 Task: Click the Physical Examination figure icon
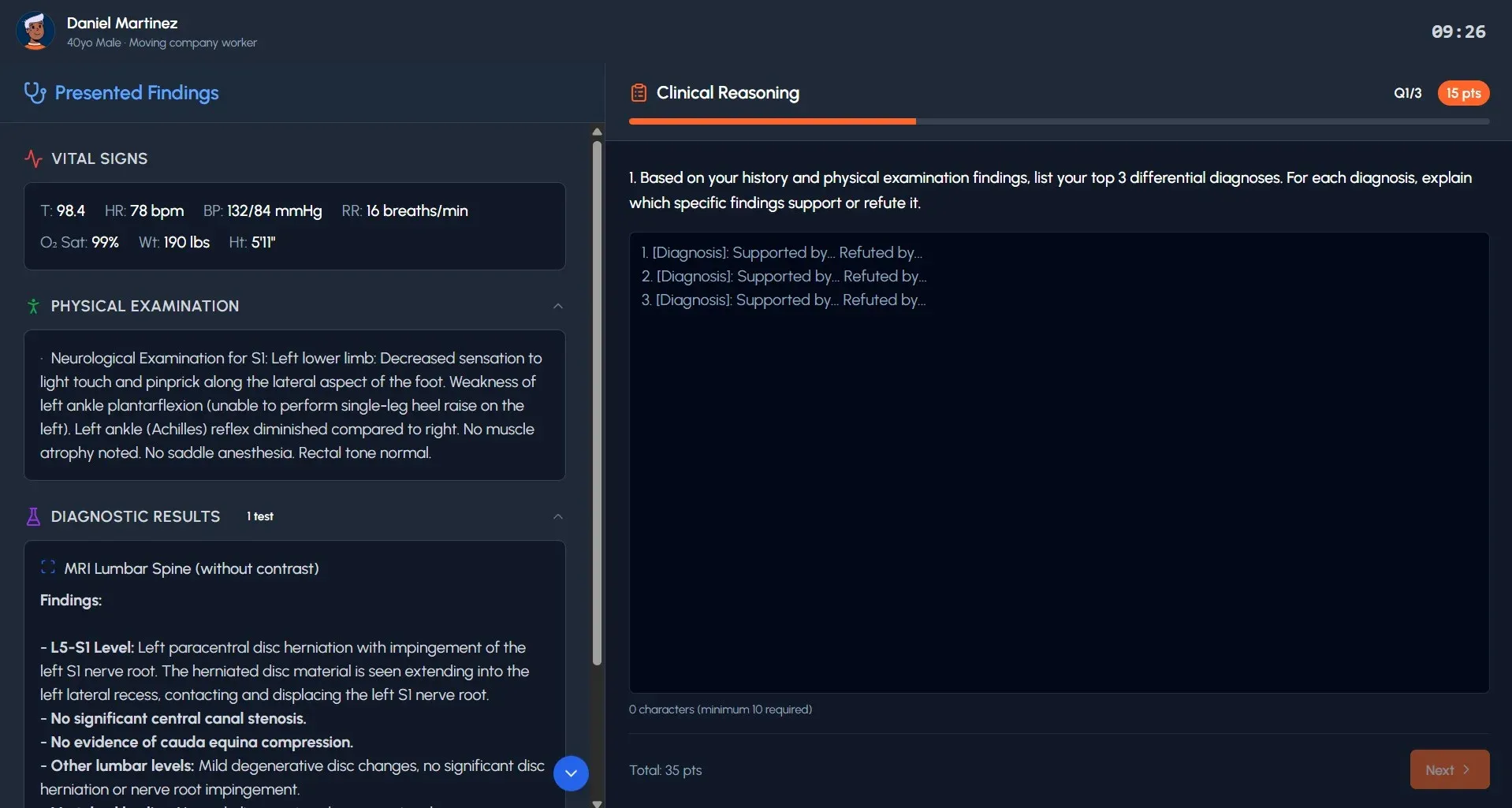[33, 306]
